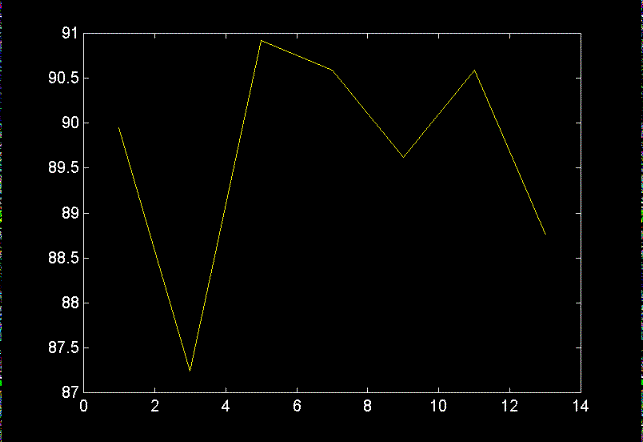Click the y-axis tick label 88.5
The width and height of the screenshot is (643, 442).
pyautogui.click(x=62, y=258)
